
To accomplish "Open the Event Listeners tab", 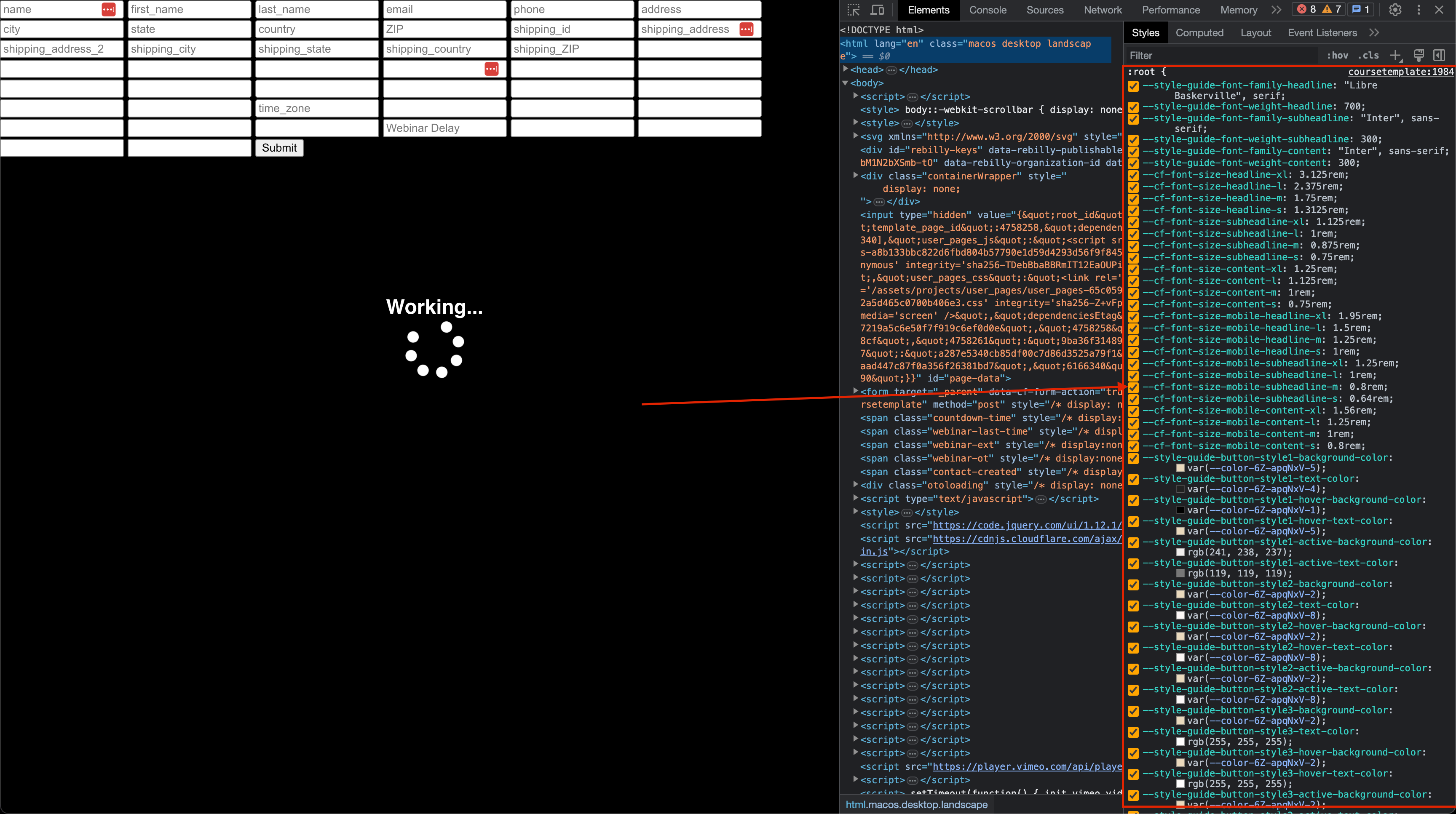I will [x=1322, y=33].
